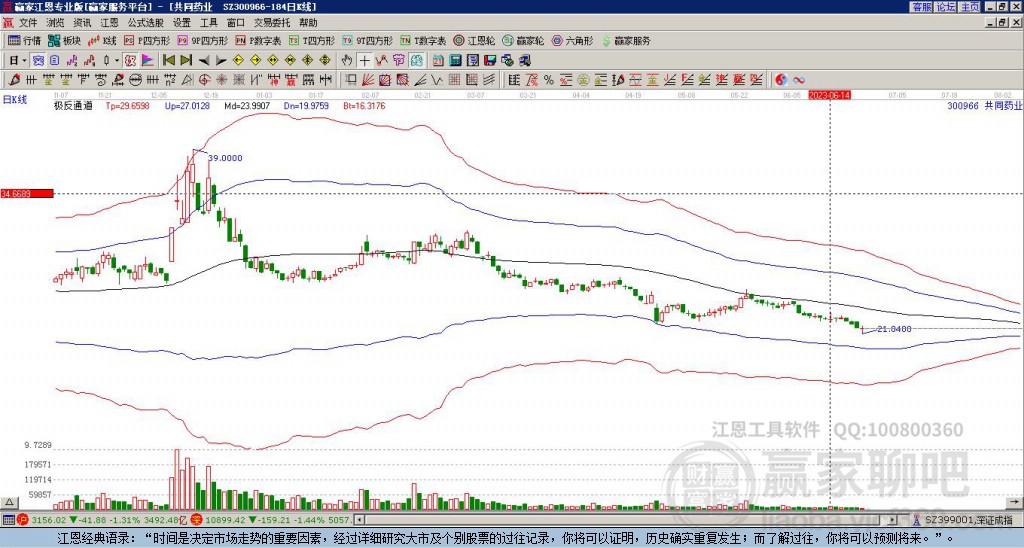Screen dimensions: 1024x548
Task: Open the 浏览 menu
Action: pyautogui.click(x=55, y=23)
